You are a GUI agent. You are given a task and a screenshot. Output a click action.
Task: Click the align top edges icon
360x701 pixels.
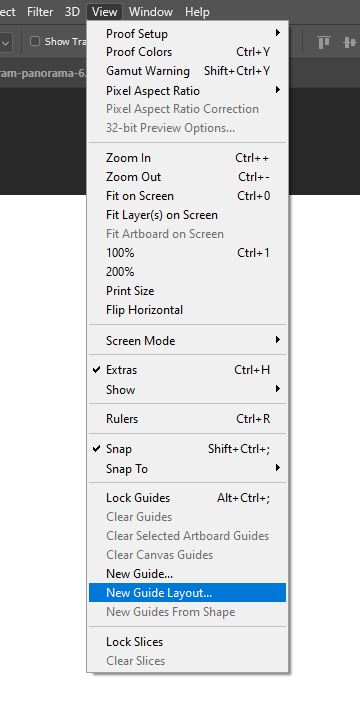tap(323, 42)
